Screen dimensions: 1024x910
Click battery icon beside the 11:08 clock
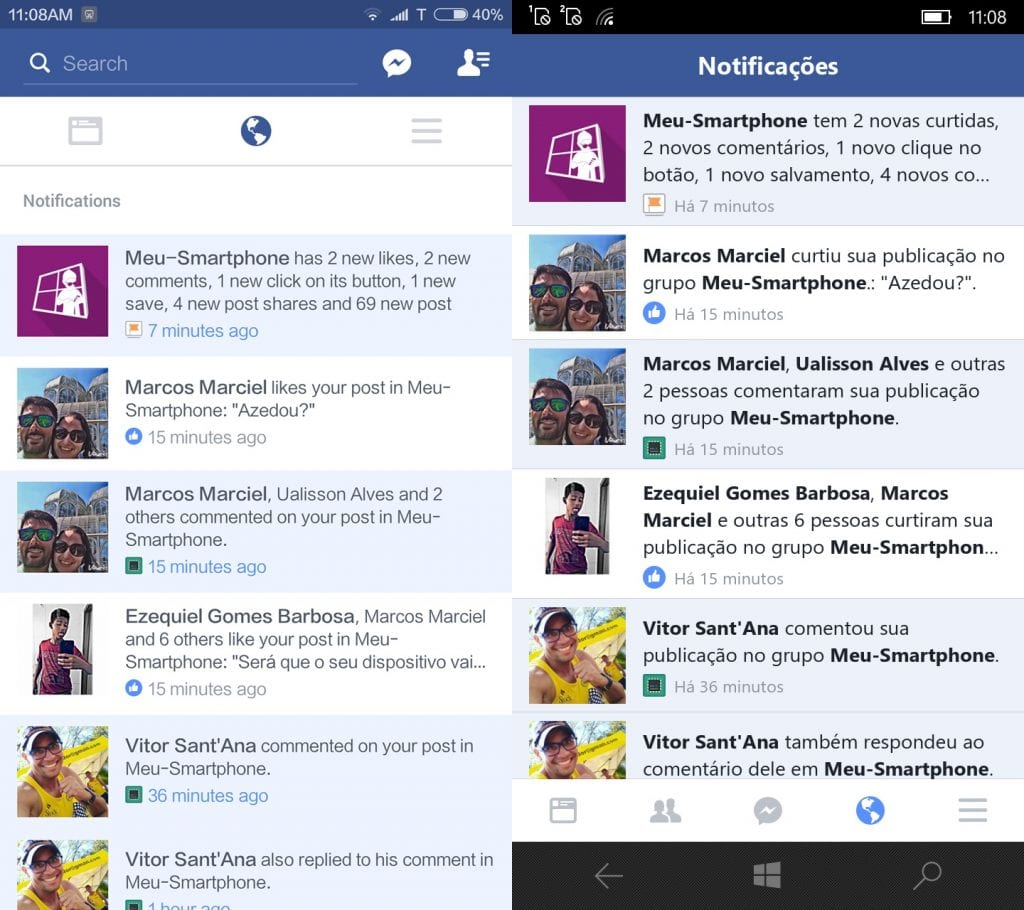(936, 17)
